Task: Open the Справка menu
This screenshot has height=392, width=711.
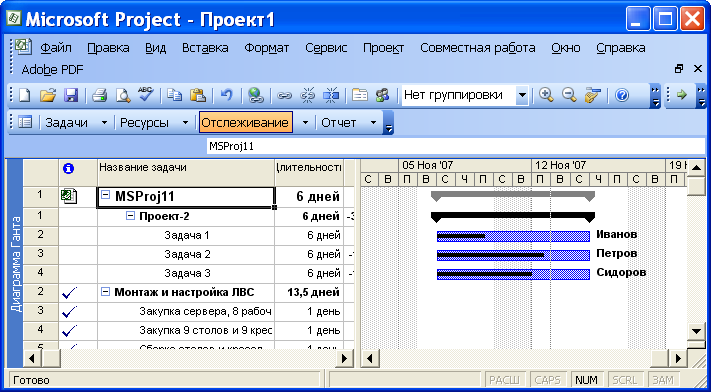Action: tap(621, 48)
